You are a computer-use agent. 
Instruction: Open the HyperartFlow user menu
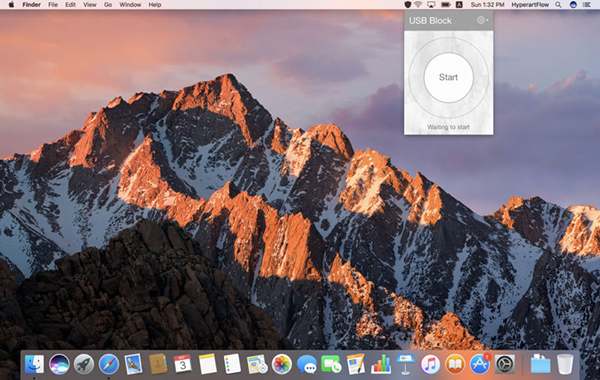click(x=530, y=5)
